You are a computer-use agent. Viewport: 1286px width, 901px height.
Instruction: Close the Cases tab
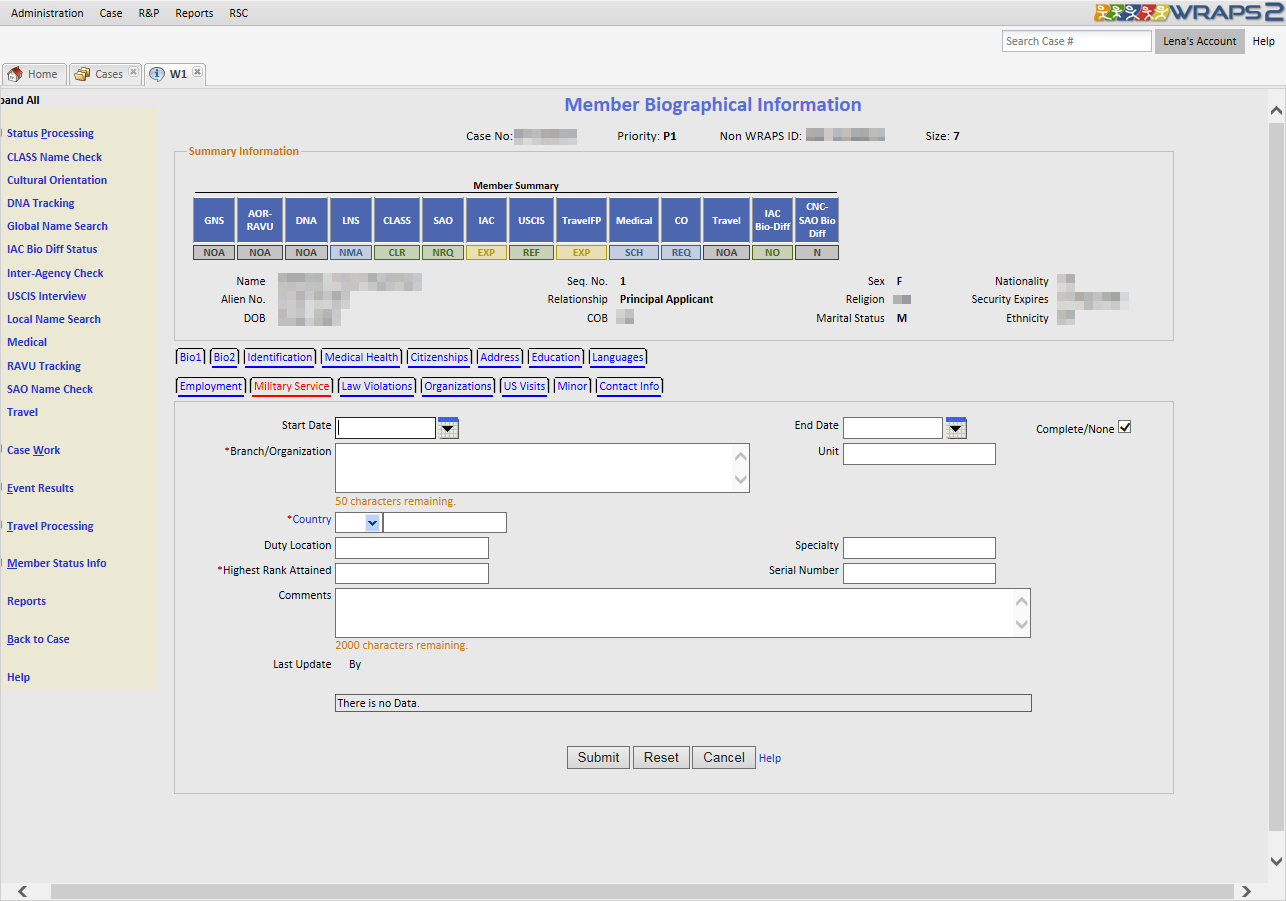(x=133, y=72)
